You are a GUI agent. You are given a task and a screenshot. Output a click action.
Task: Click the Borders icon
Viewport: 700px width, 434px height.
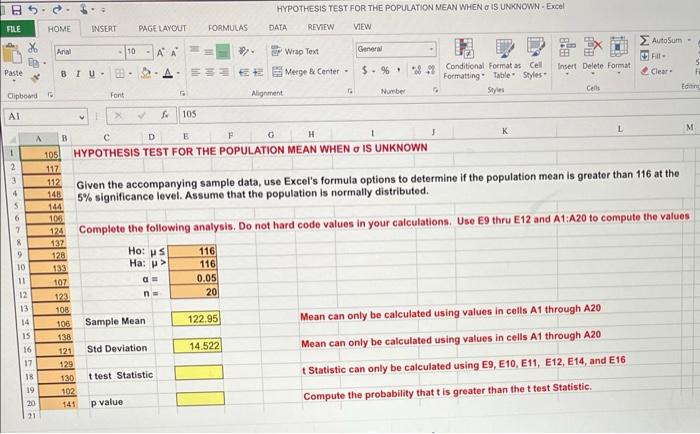click(x=120, y=73)
